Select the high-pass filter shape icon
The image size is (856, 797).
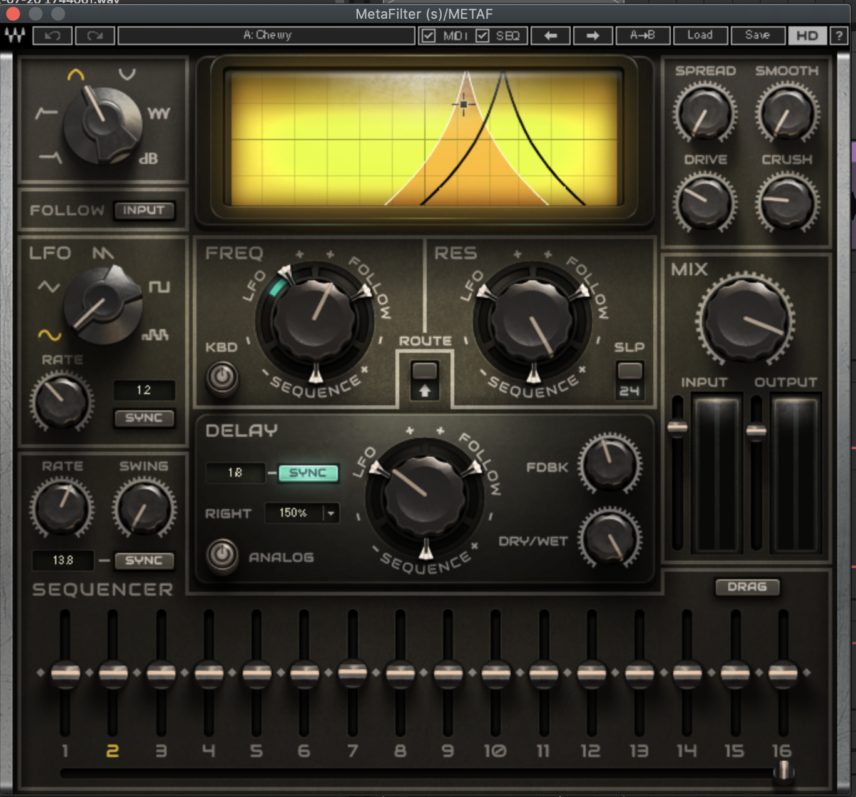(x=46, y=113)
